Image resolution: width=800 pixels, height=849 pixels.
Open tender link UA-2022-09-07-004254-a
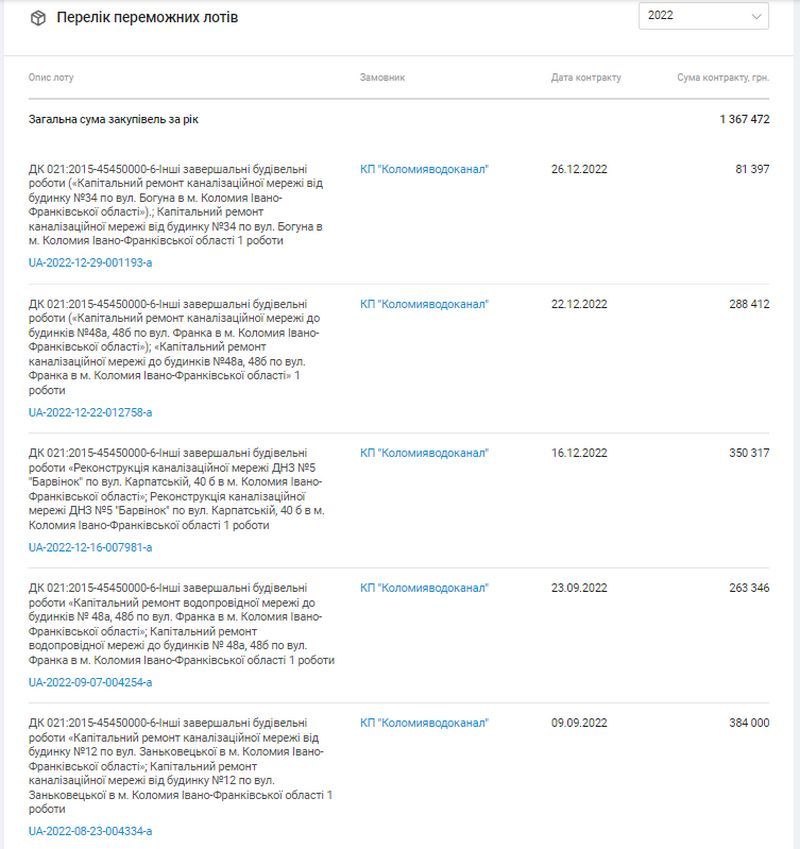pos(90,682)
